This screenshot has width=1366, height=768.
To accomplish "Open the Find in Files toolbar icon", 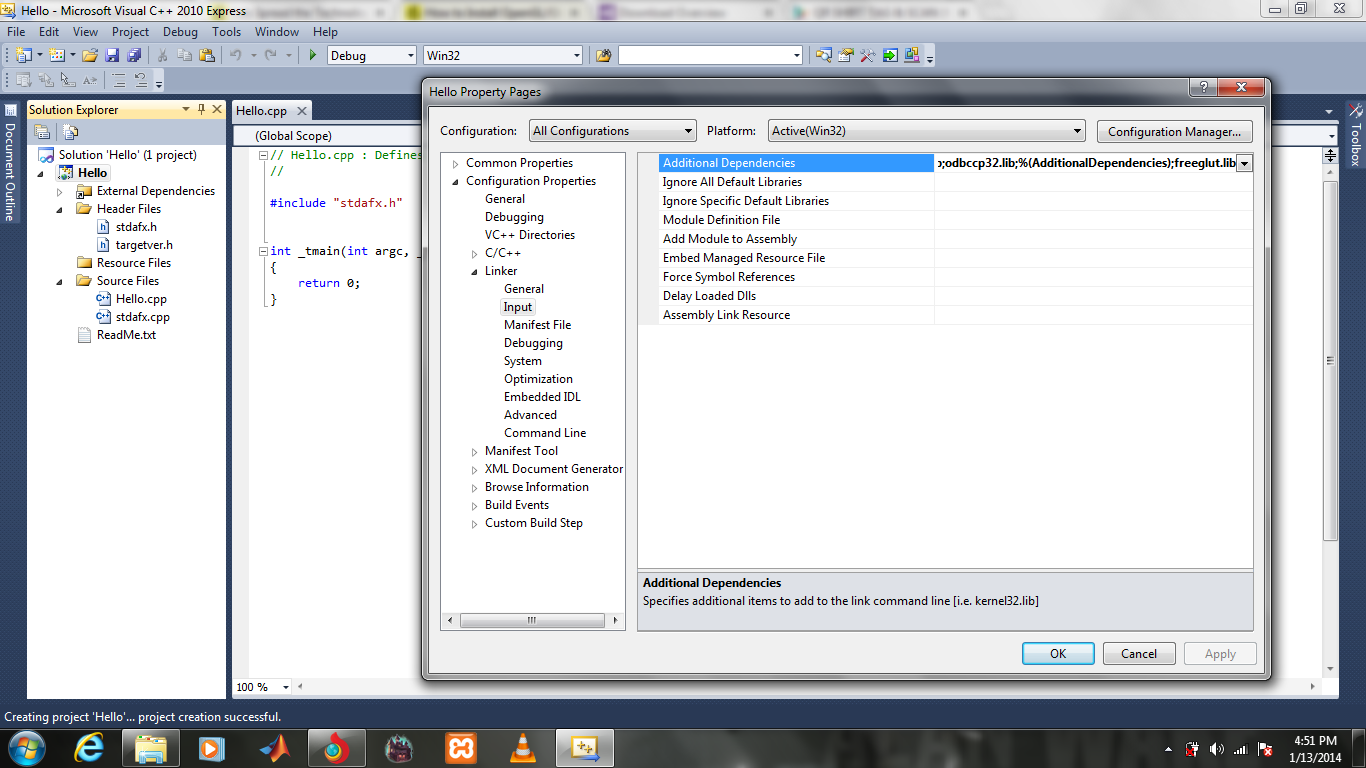I will [x=824, y=56].
